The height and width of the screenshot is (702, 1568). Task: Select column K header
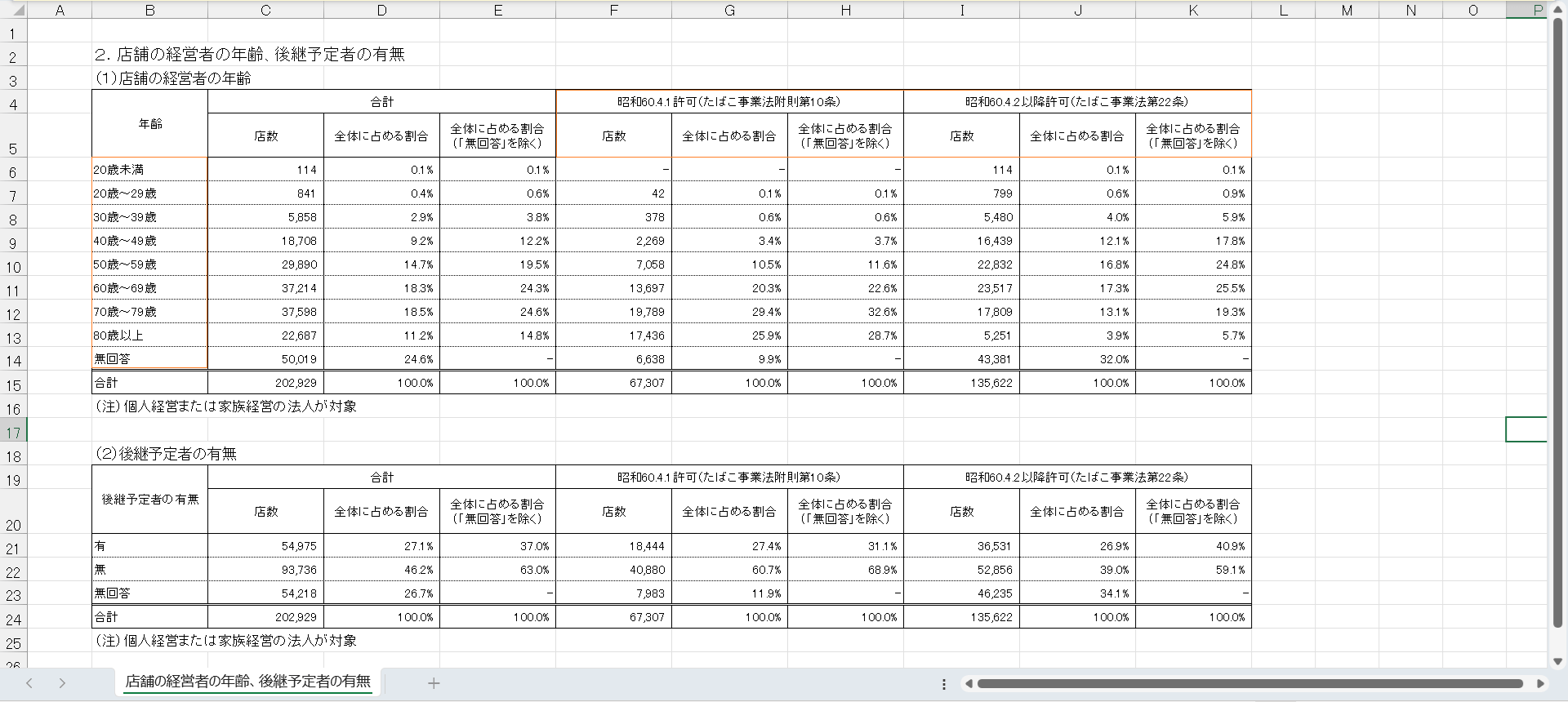point(1193,11)
